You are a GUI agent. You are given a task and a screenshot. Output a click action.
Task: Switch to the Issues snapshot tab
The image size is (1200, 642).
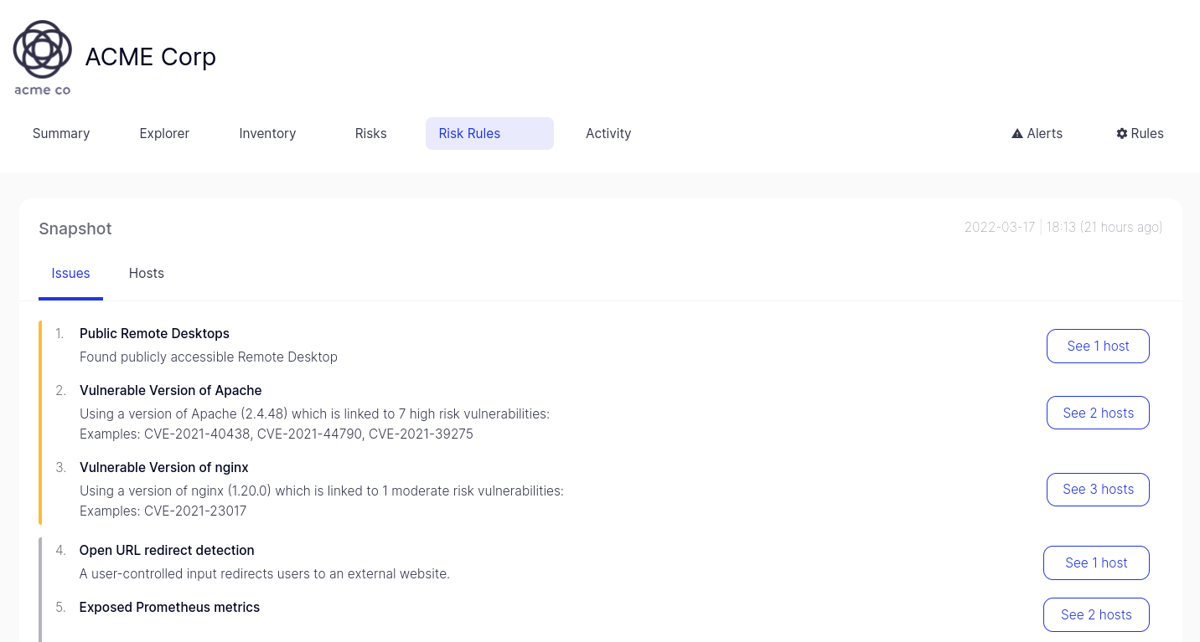pos(71,273)
